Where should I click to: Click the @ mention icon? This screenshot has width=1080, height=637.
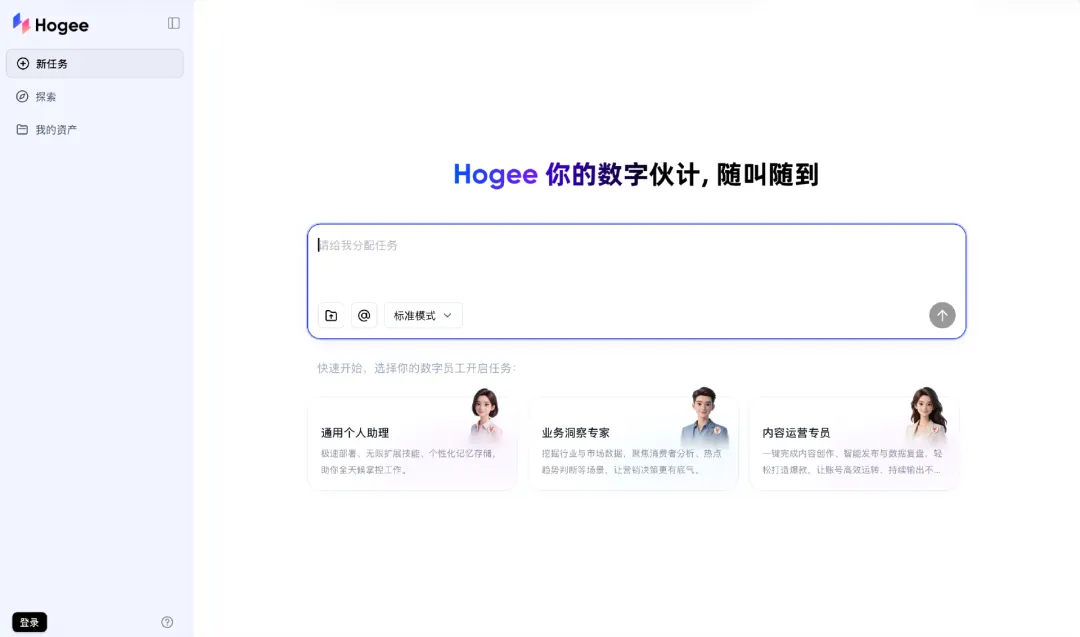click(x=364, y=315)
